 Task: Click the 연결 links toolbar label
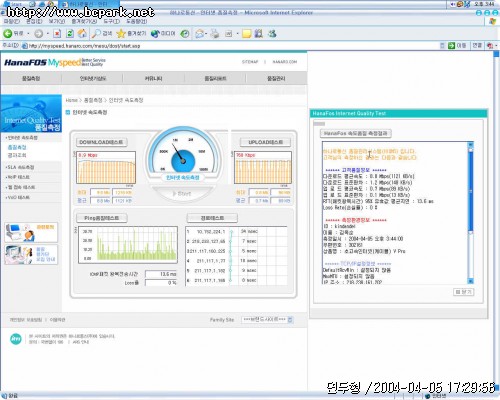tap(477, 46)
